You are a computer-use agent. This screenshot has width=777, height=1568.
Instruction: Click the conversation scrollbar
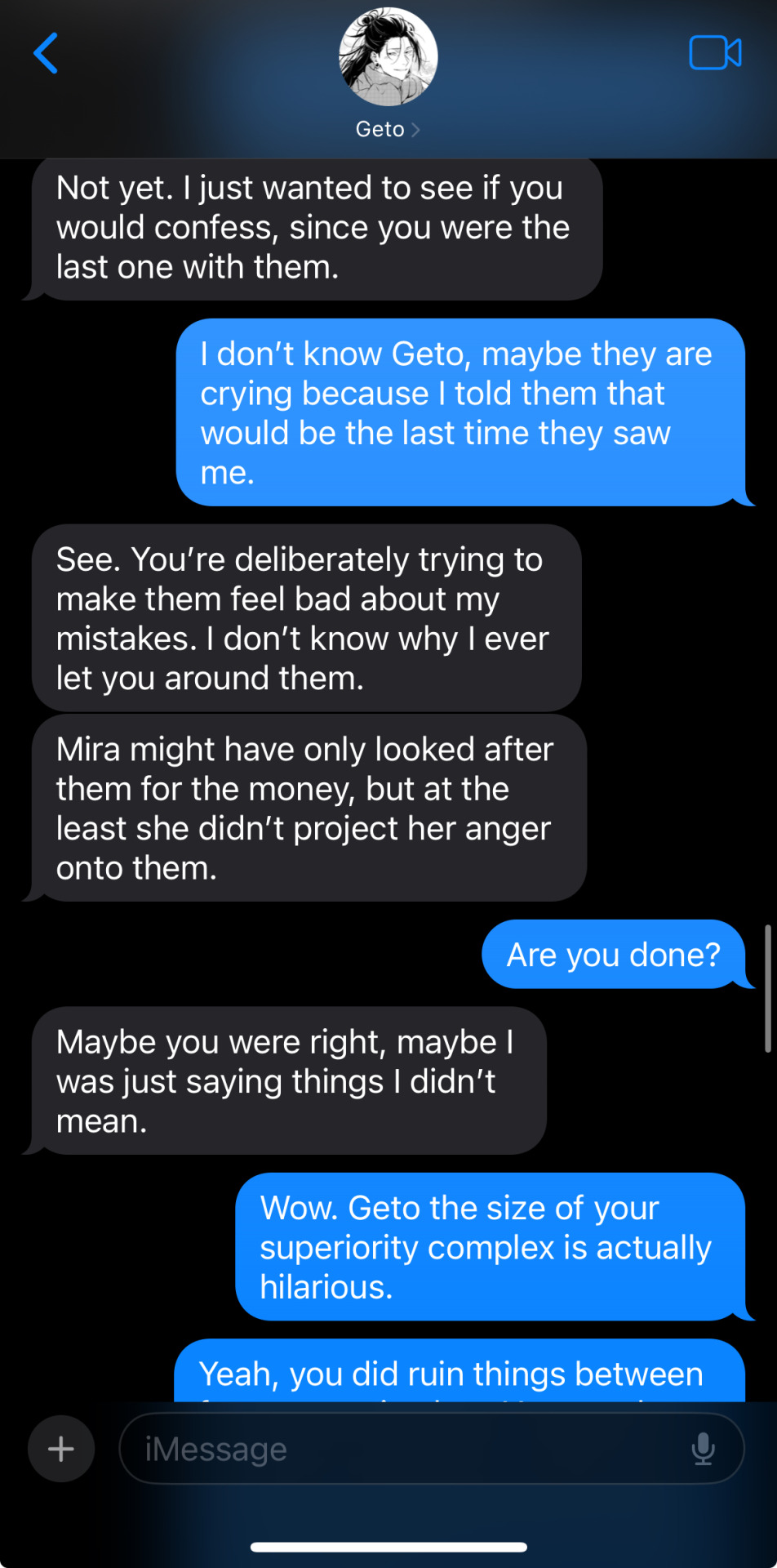pyautogui.click(x=767, y=988)
